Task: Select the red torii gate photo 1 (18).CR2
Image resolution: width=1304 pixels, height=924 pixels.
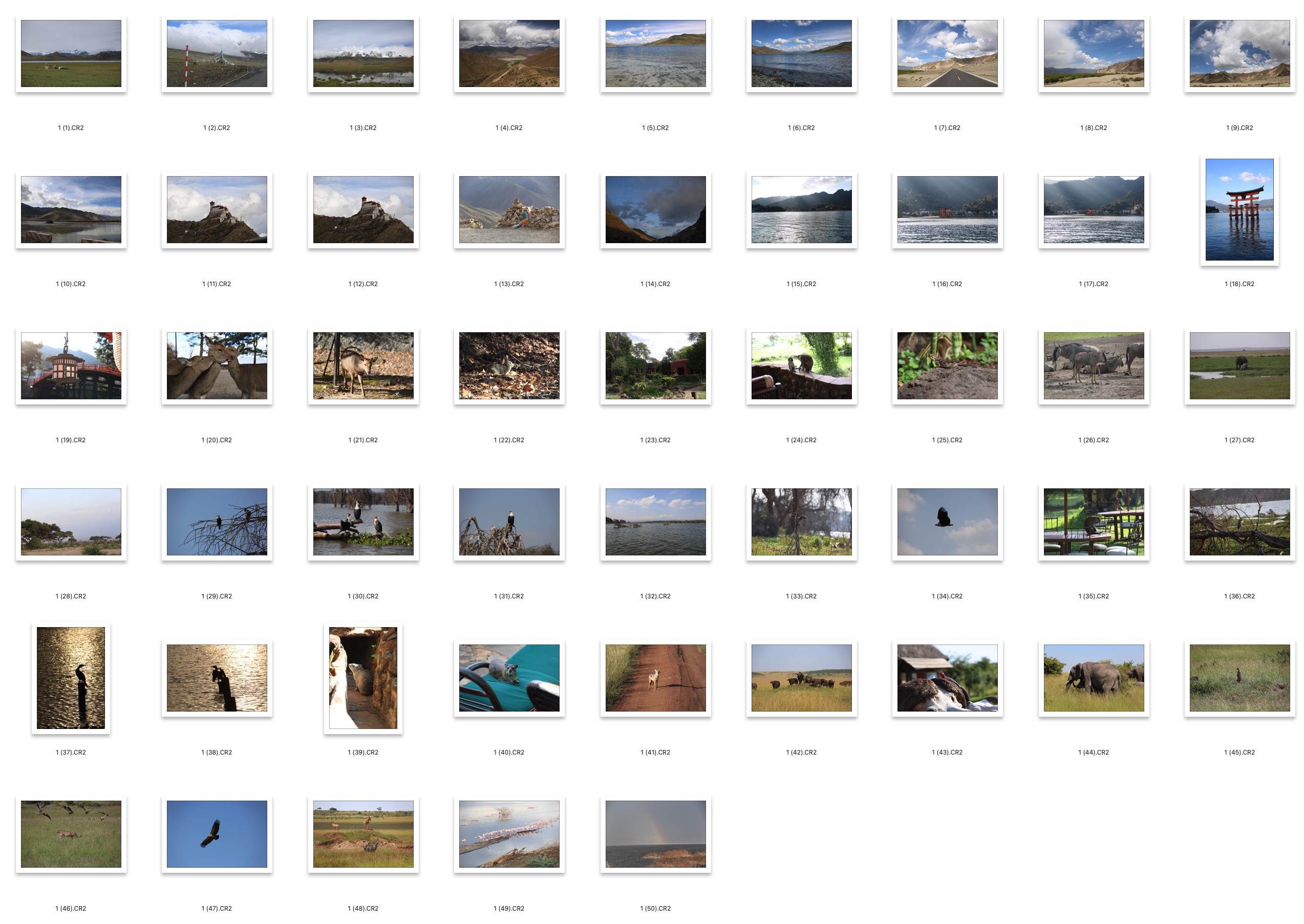Action: (1238, 209)
